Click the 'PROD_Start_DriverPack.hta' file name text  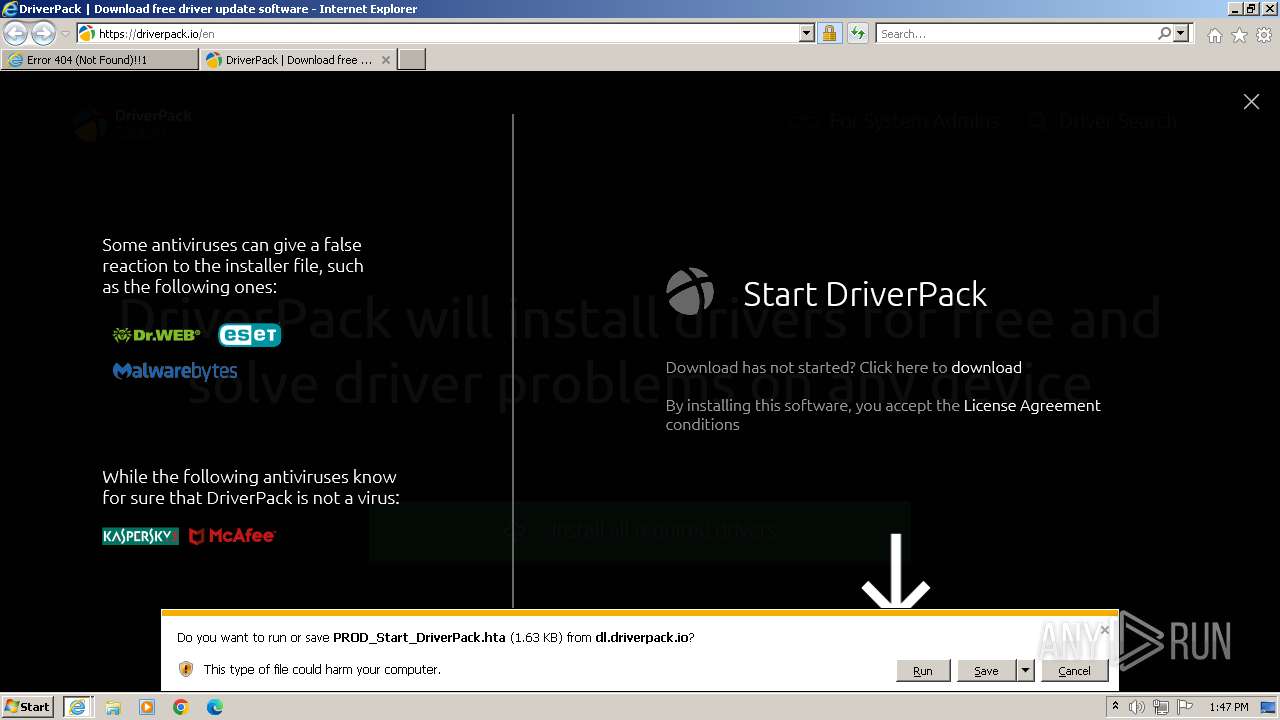pyautogui.click(x=419, y=637)
